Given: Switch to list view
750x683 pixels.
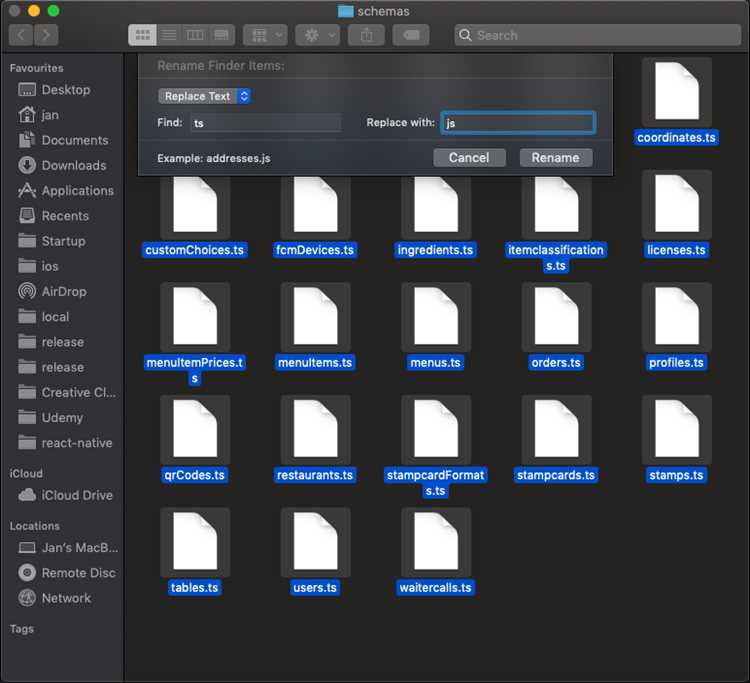Looking at the screenshot, I should 168,35.
